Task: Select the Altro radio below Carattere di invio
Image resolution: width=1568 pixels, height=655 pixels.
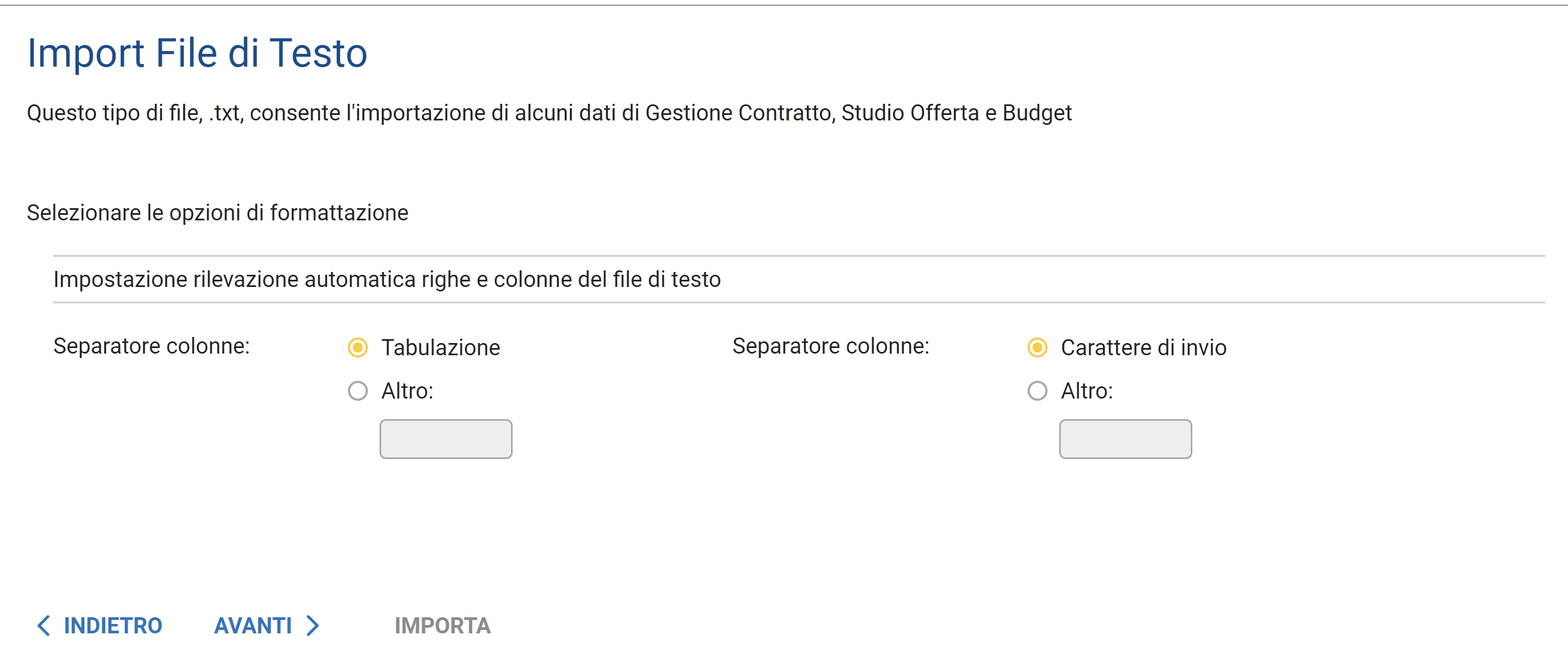Action: (1036, 391)
